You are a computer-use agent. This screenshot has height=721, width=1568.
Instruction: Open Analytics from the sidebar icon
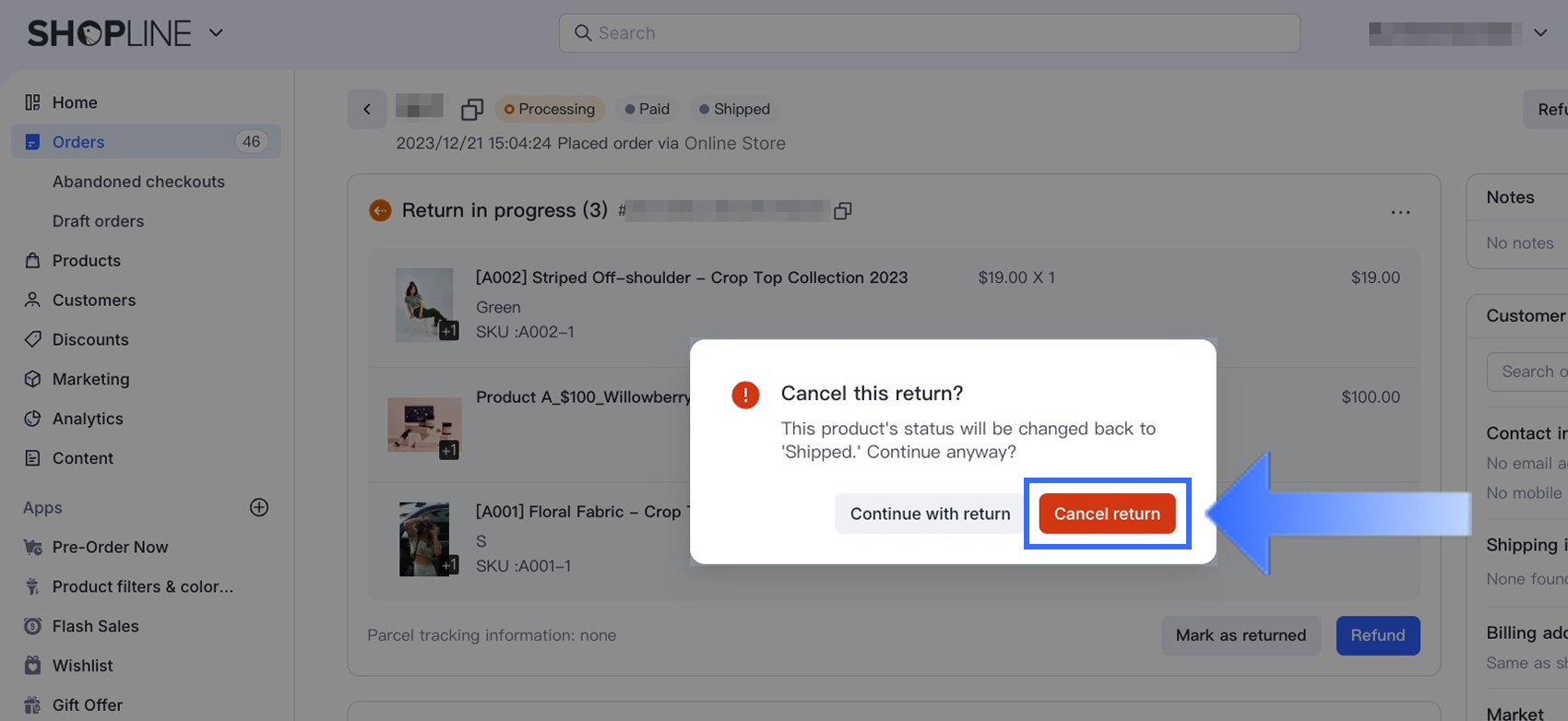coord(32,419)
